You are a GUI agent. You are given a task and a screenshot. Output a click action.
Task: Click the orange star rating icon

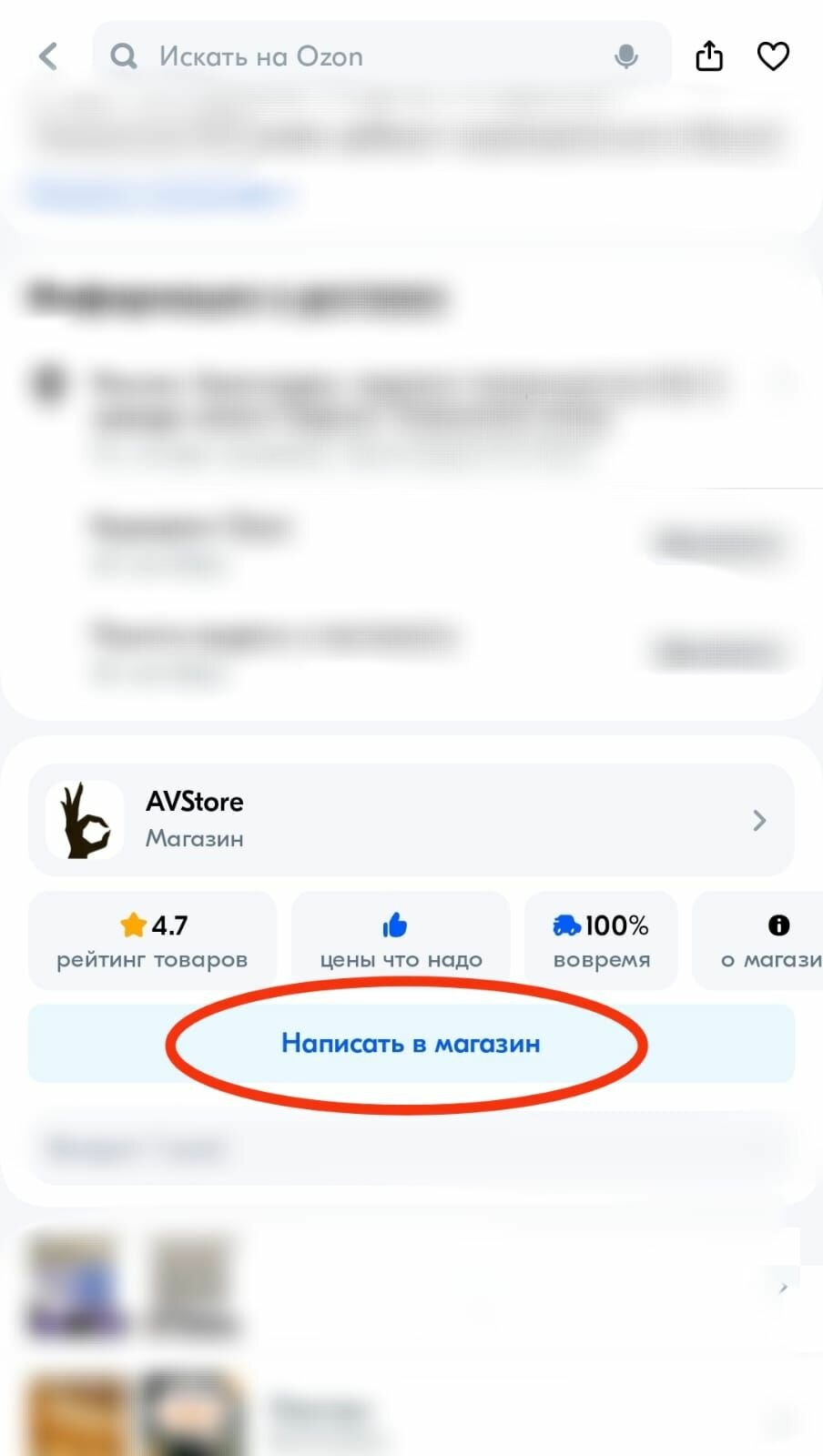click(x=133, y=925)
